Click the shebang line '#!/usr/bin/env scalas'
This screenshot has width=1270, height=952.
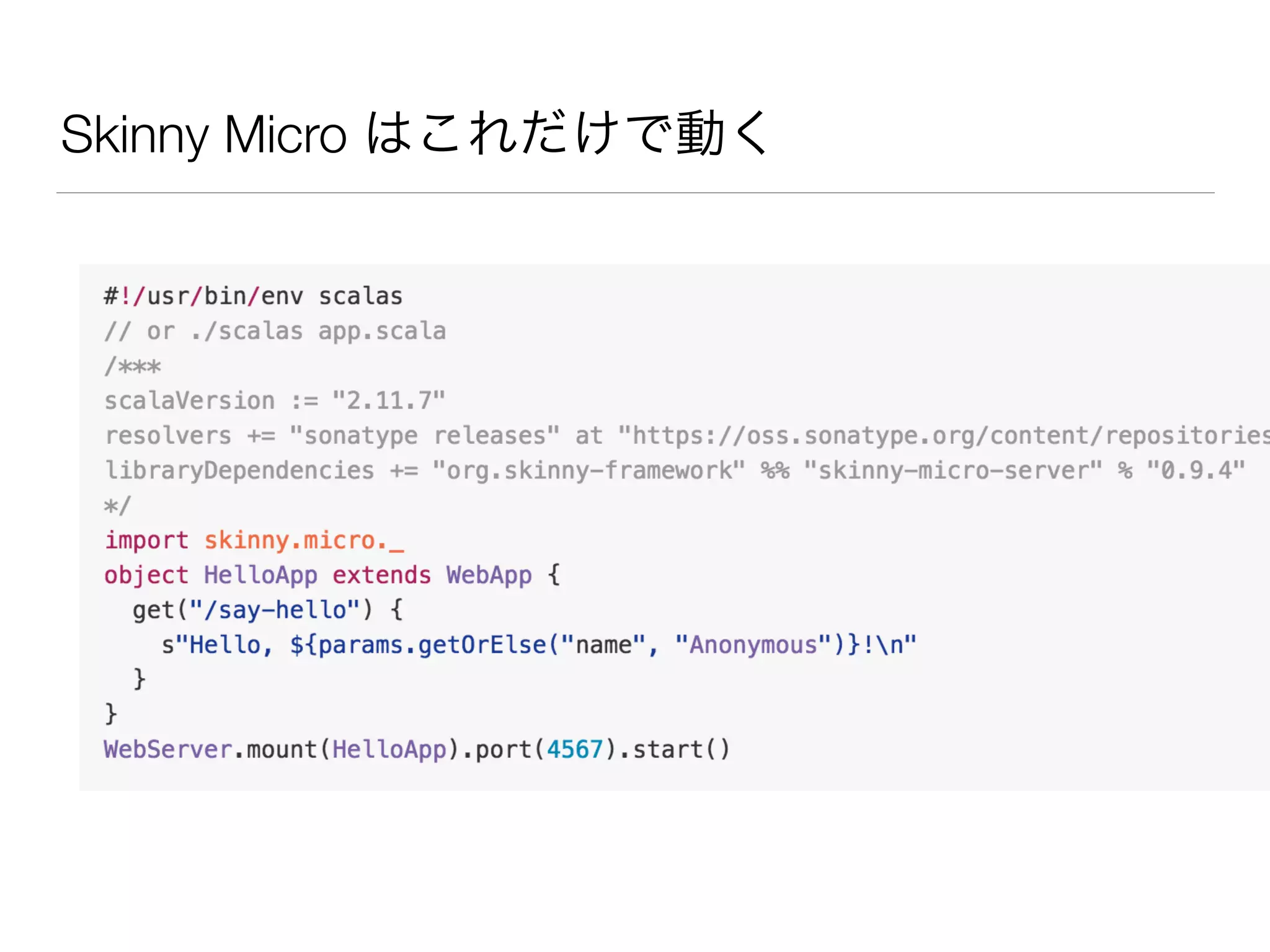(253, 296)
